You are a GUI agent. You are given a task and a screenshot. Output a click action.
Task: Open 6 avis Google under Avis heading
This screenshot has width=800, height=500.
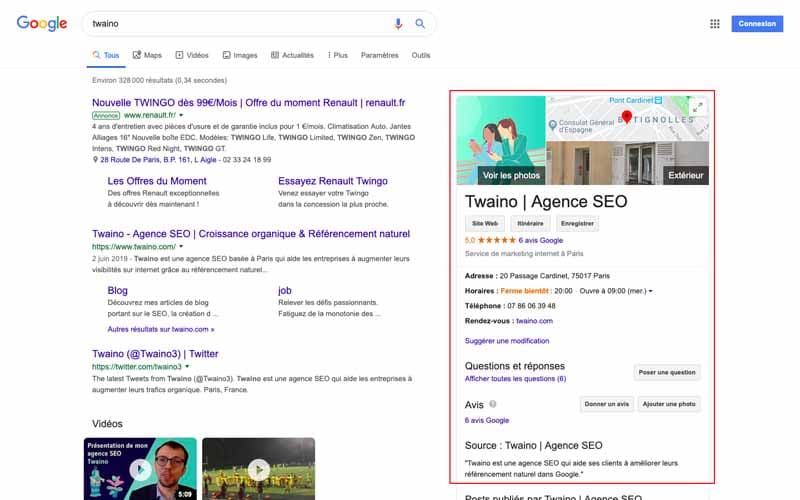pyautogui.click(x=487, y=420)
